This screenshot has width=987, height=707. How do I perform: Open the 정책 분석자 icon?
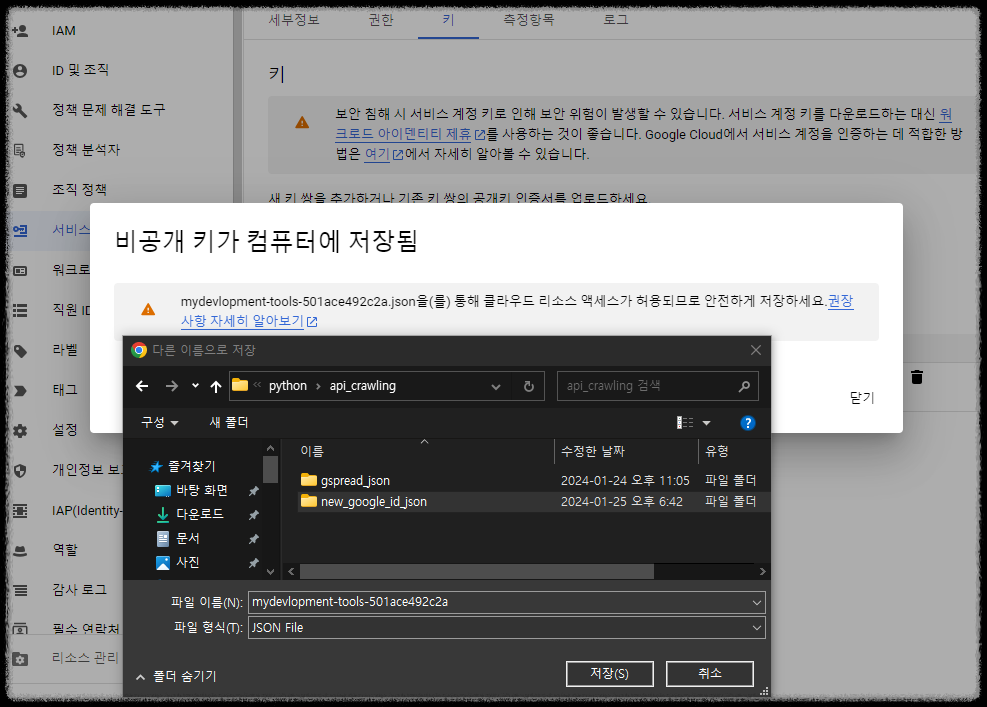20,150
